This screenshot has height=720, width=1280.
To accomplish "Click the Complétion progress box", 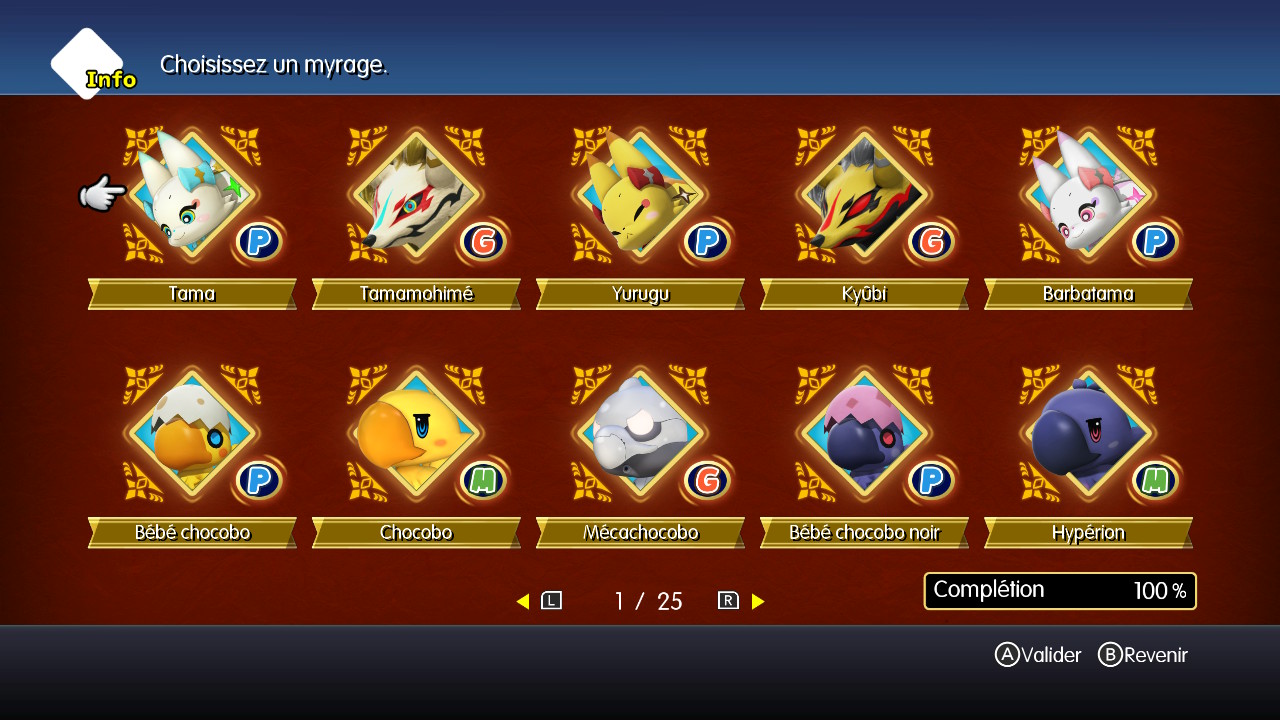I will [x=1060, y=591].
